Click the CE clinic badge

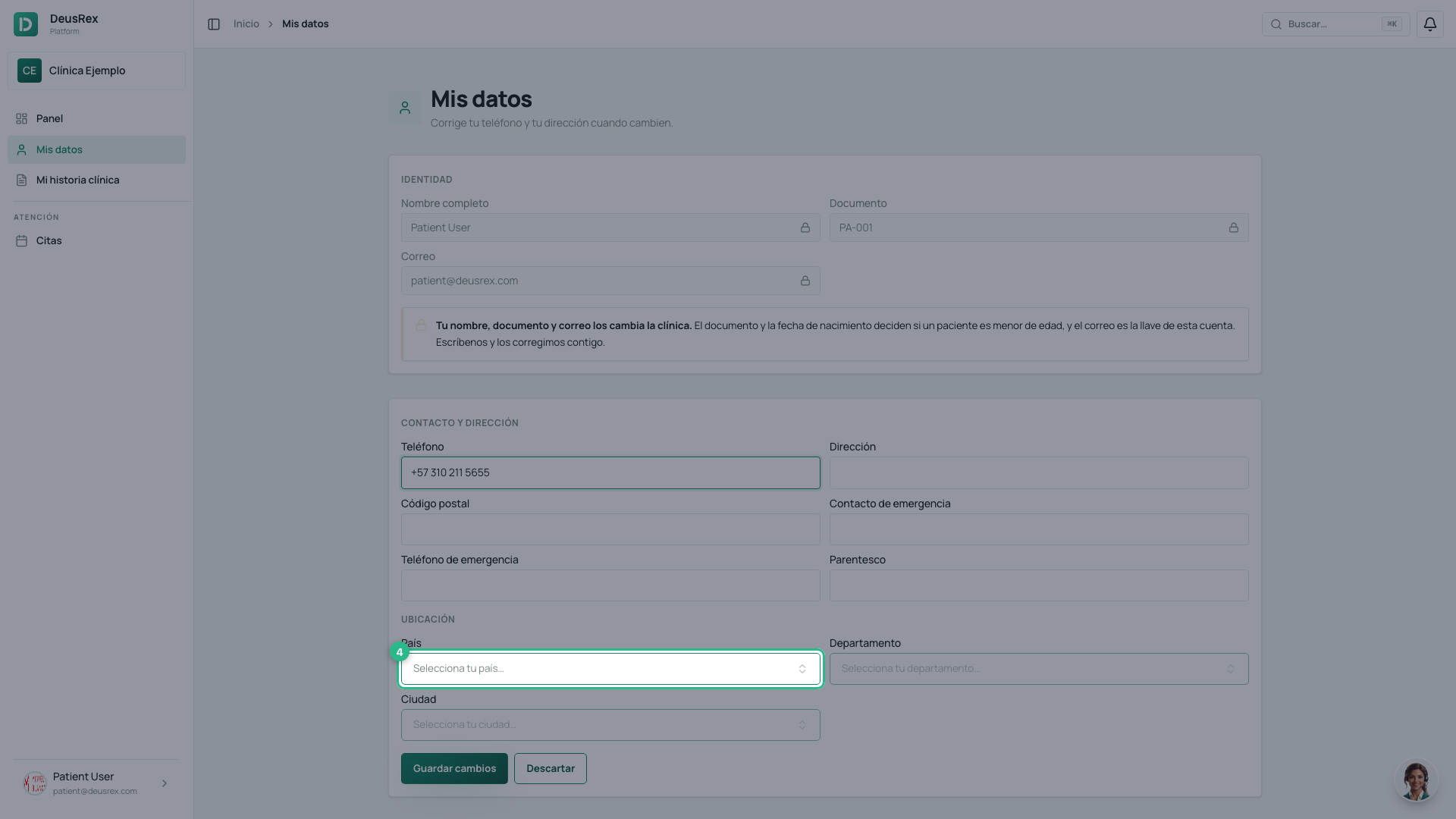30,71
